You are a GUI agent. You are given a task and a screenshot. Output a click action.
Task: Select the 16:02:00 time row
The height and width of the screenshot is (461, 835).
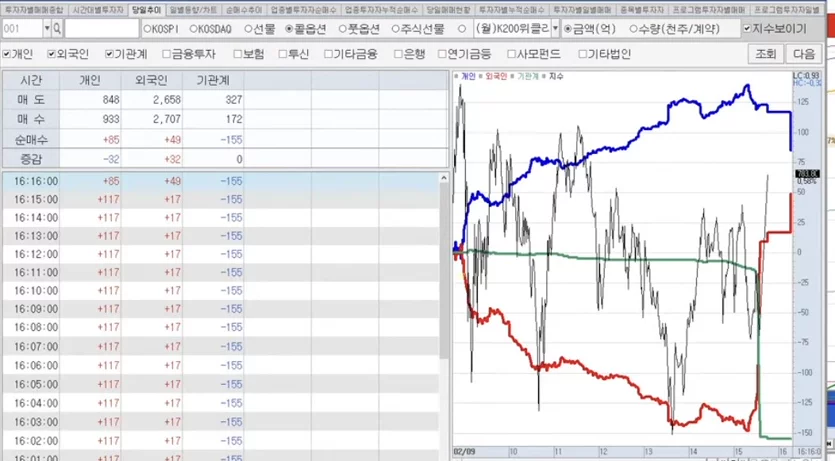[x=220, y=441]
